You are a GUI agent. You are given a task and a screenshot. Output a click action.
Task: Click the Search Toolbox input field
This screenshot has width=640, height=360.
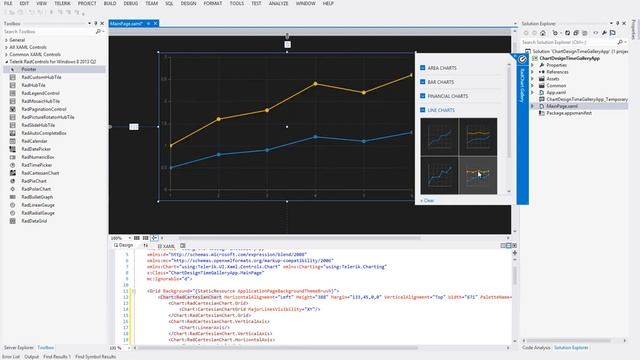pyautogui.click(x=48, y=31)
